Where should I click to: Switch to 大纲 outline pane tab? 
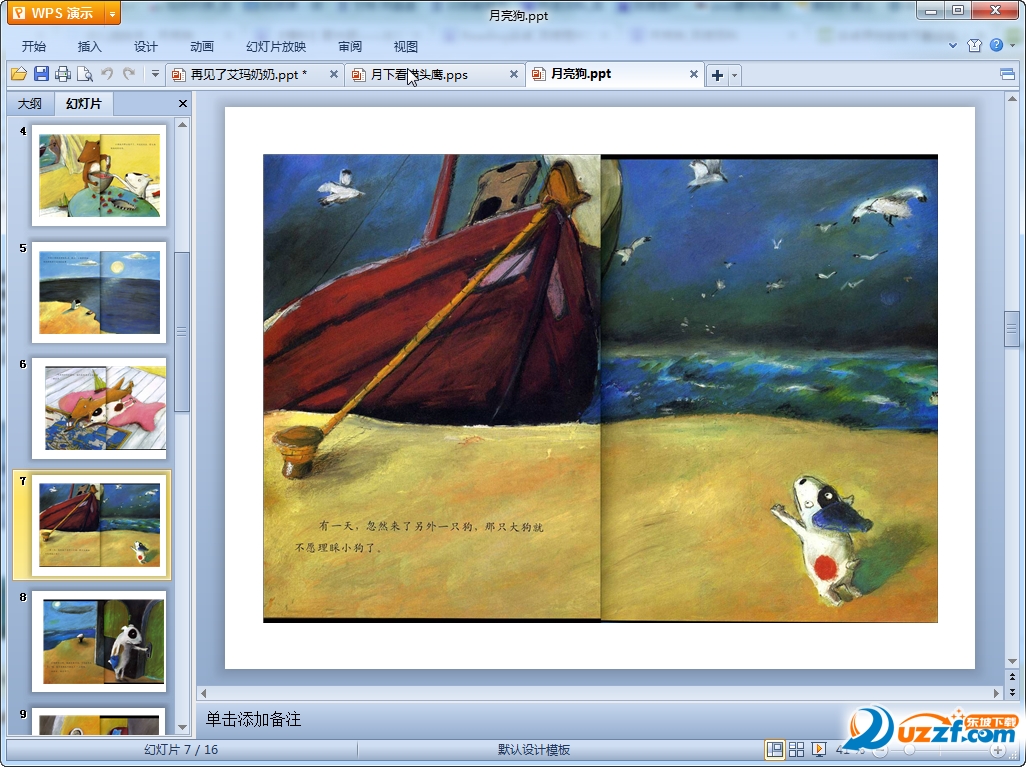point(29,103)
